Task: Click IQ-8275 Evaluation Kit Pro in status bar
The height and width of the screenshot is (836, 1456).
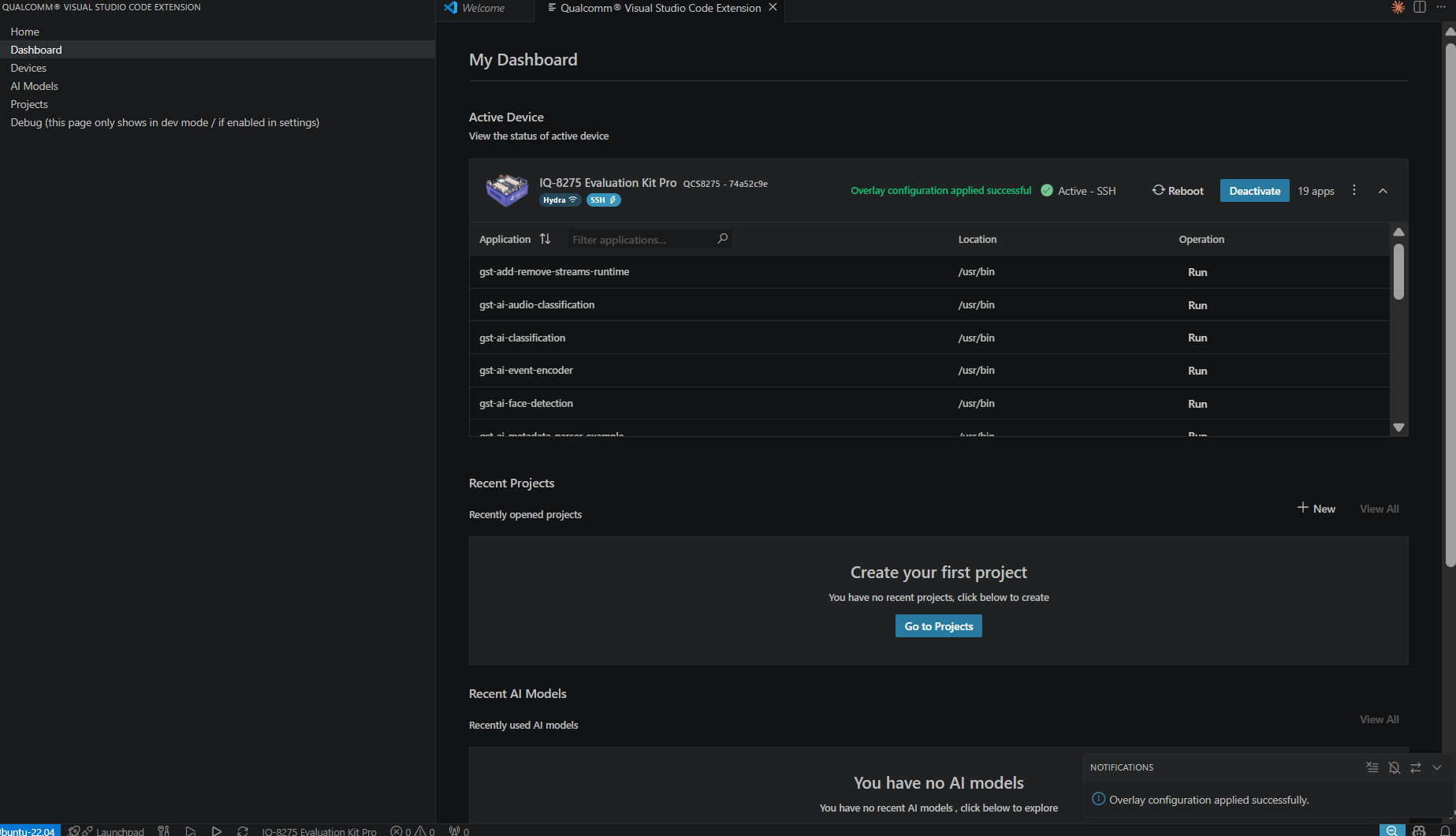Action: pyautogui.click(x=319, y=830)
